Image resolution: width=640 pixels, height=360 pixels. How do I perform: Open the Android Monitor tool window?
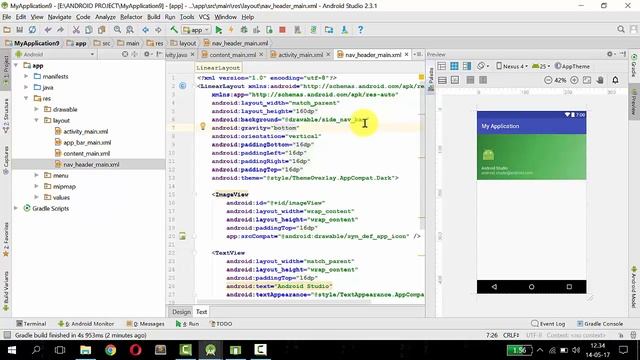click(x=86, y=324)
